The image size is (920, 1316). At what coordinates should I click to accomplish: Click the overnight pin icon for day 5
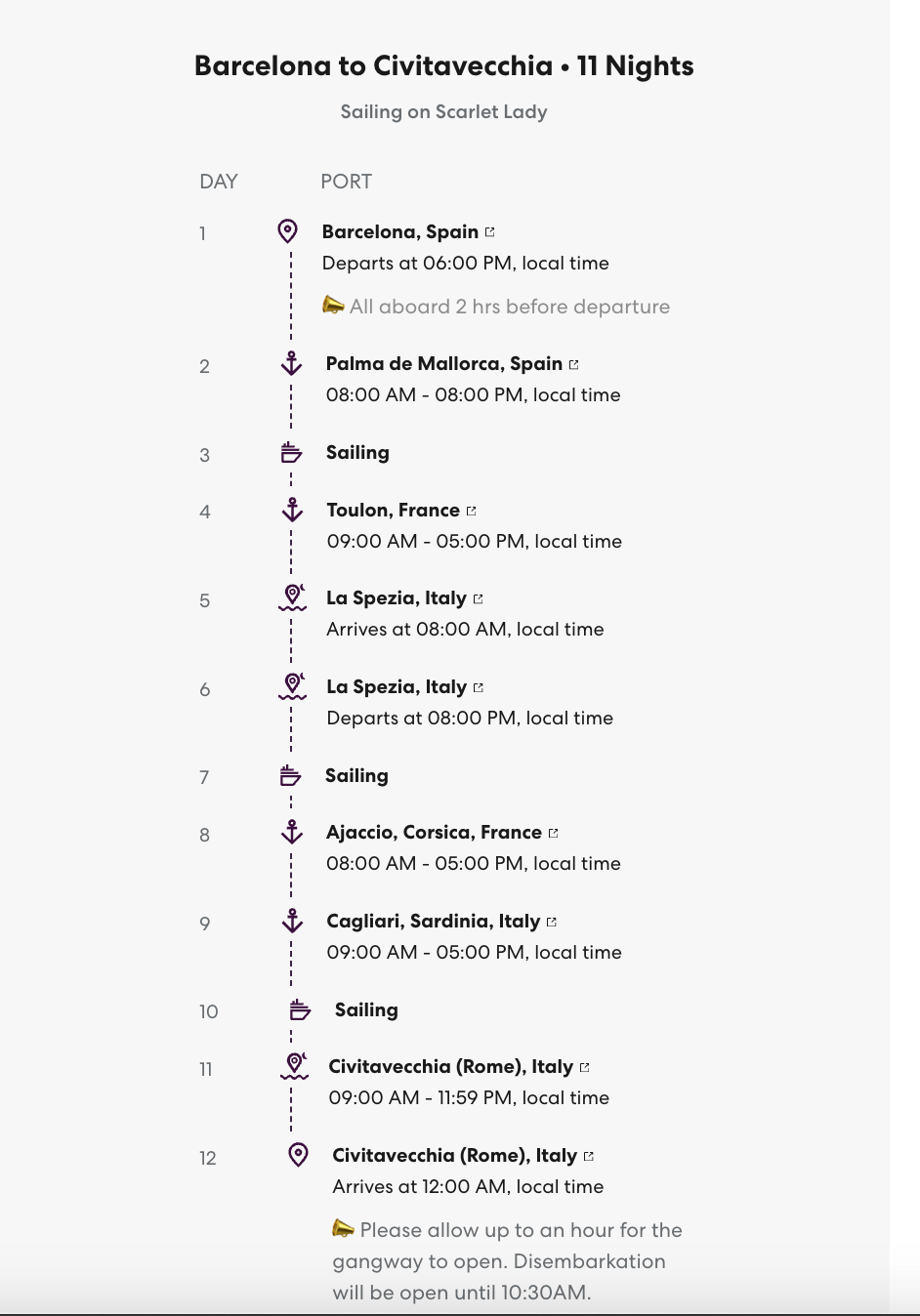(x=292, y=597)
